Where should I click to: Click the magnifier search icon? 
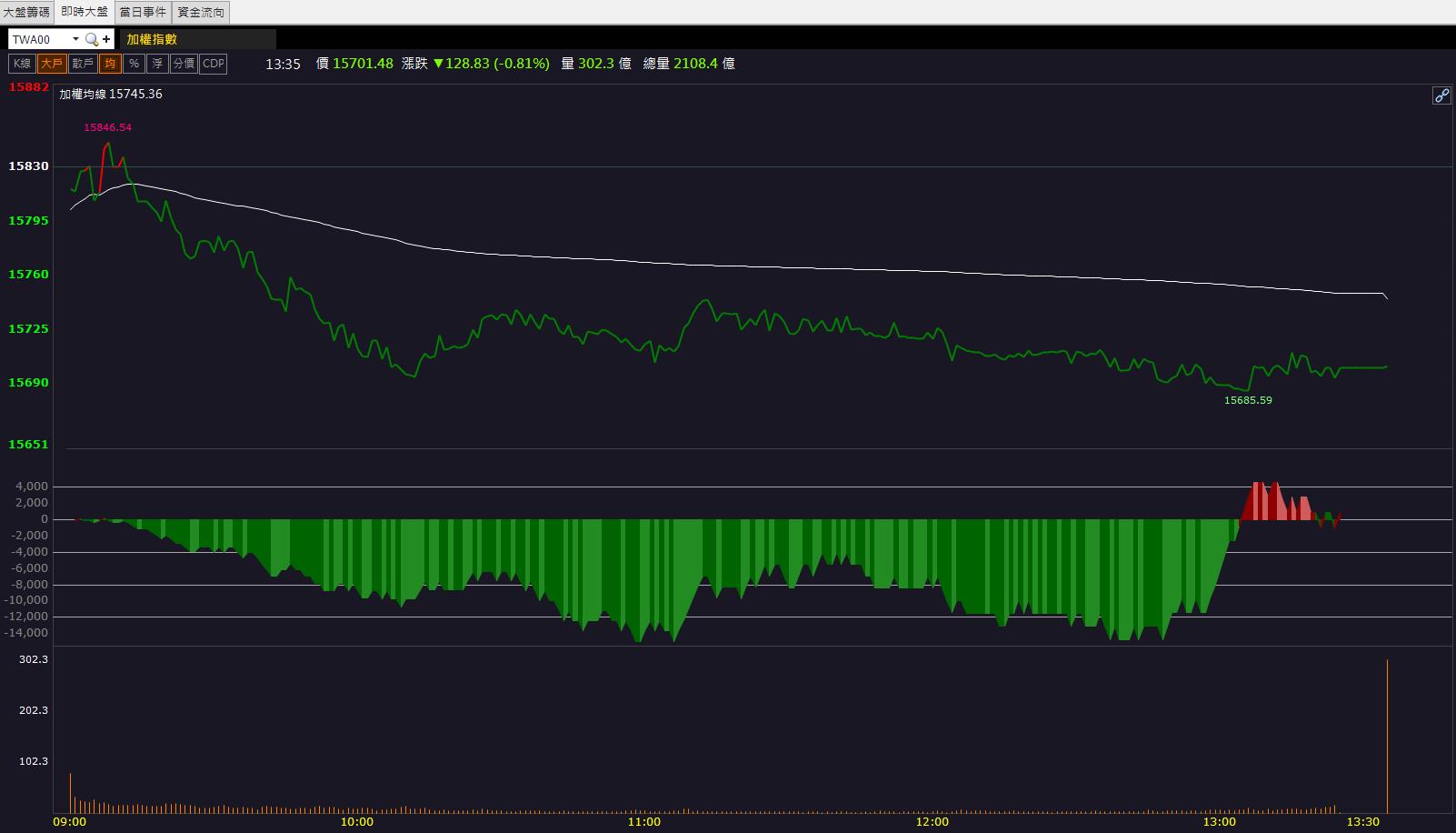point(91,39)
